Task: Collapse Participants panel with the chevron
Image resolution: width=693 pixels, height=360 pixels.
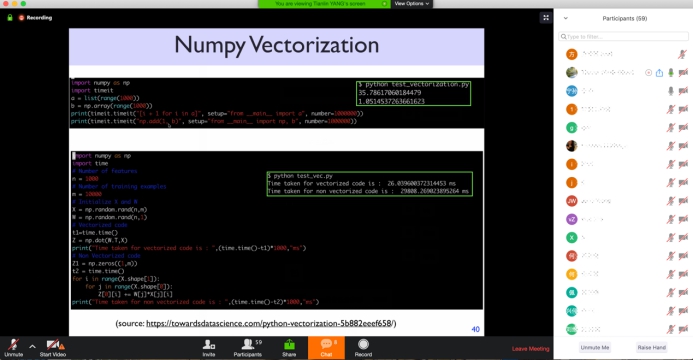Action: click(566, 18)
